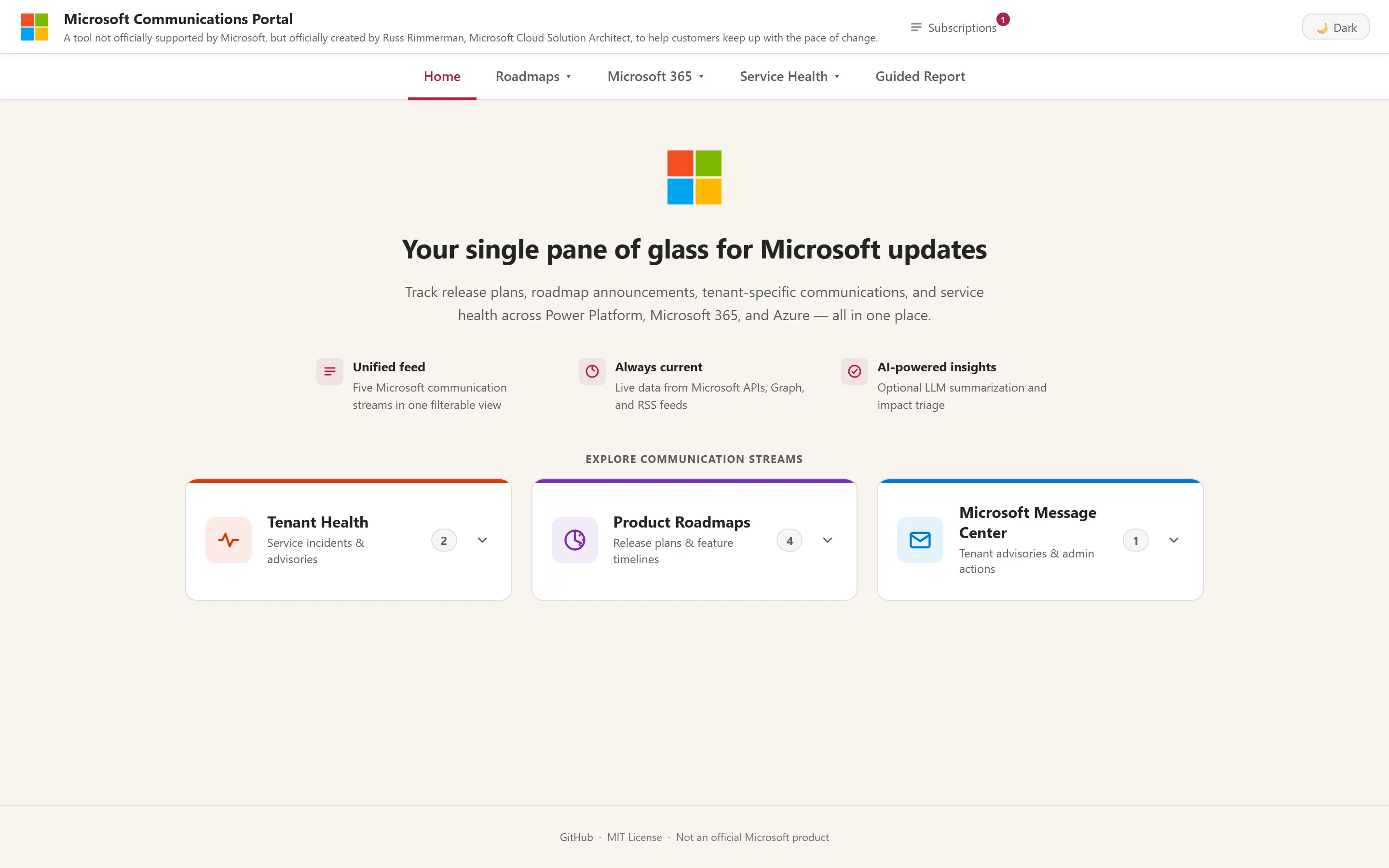The image size is (1389, 868).
Task: Click the AI-powered insights heading
Action: click(x=936, y=367)
